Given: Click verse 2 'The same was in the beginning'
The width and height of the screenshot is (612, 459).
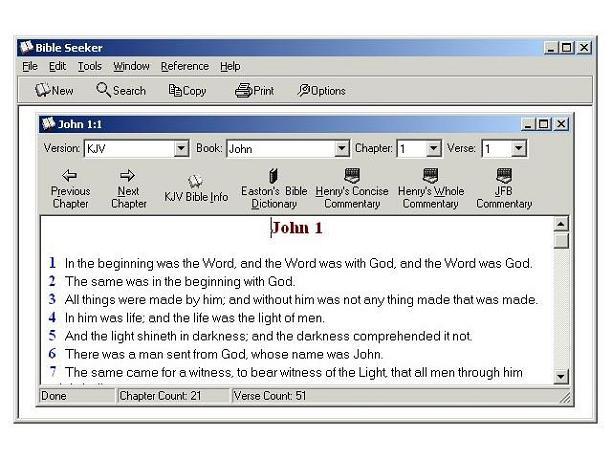Looking at the screenshot, I should coord(180,281).
